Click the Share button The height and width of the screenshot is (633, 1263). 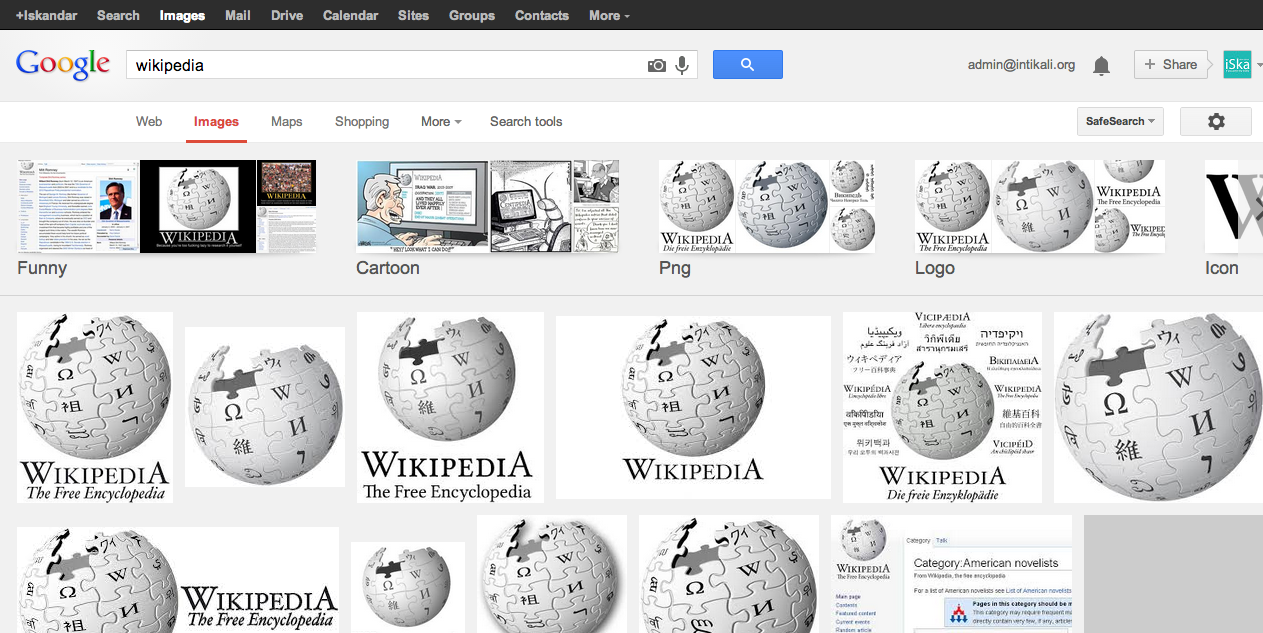tap(1170, 64)
